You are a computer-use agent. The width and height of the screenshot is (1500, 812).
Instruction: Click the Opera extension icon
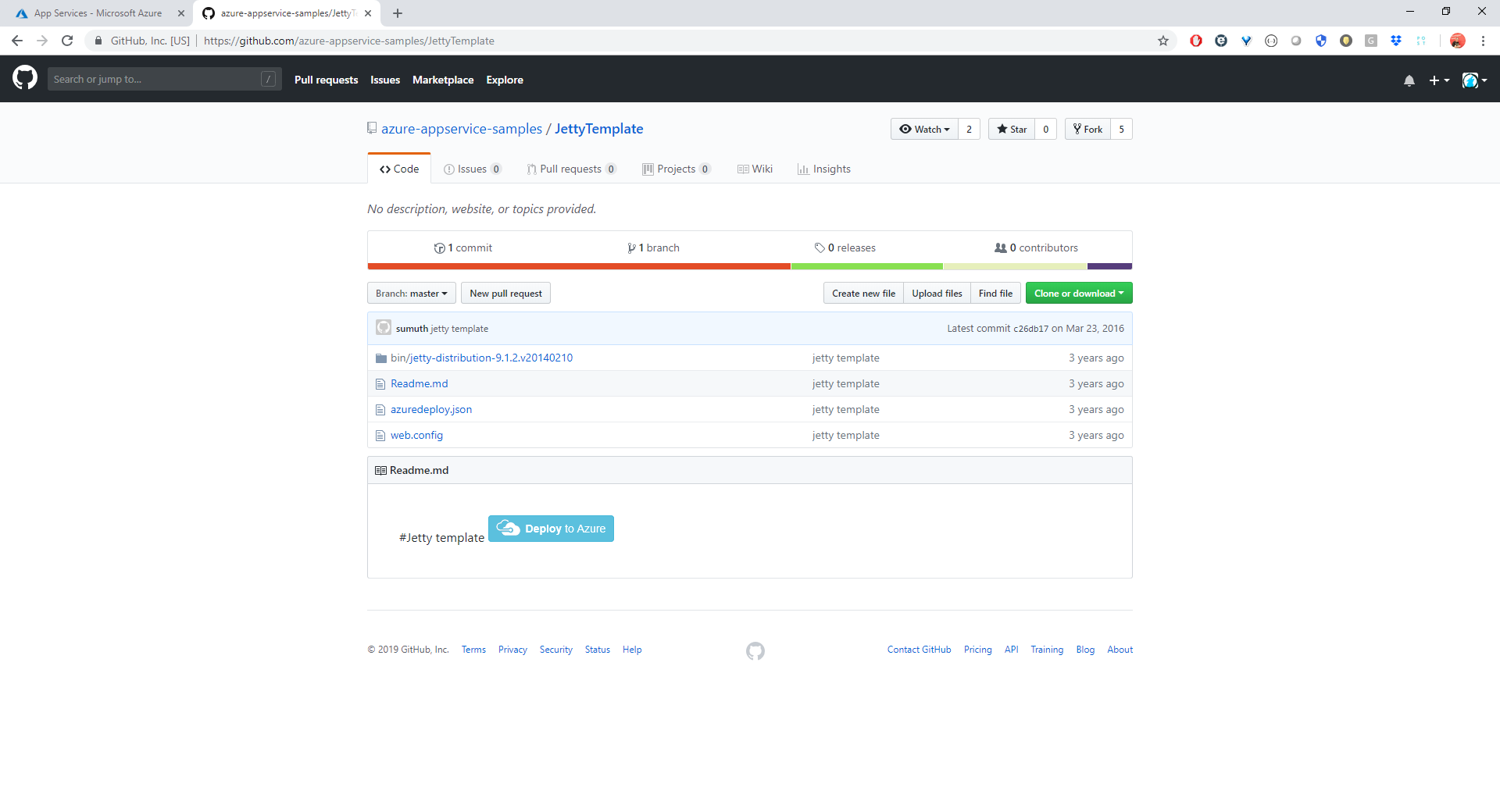[1196, 41]
